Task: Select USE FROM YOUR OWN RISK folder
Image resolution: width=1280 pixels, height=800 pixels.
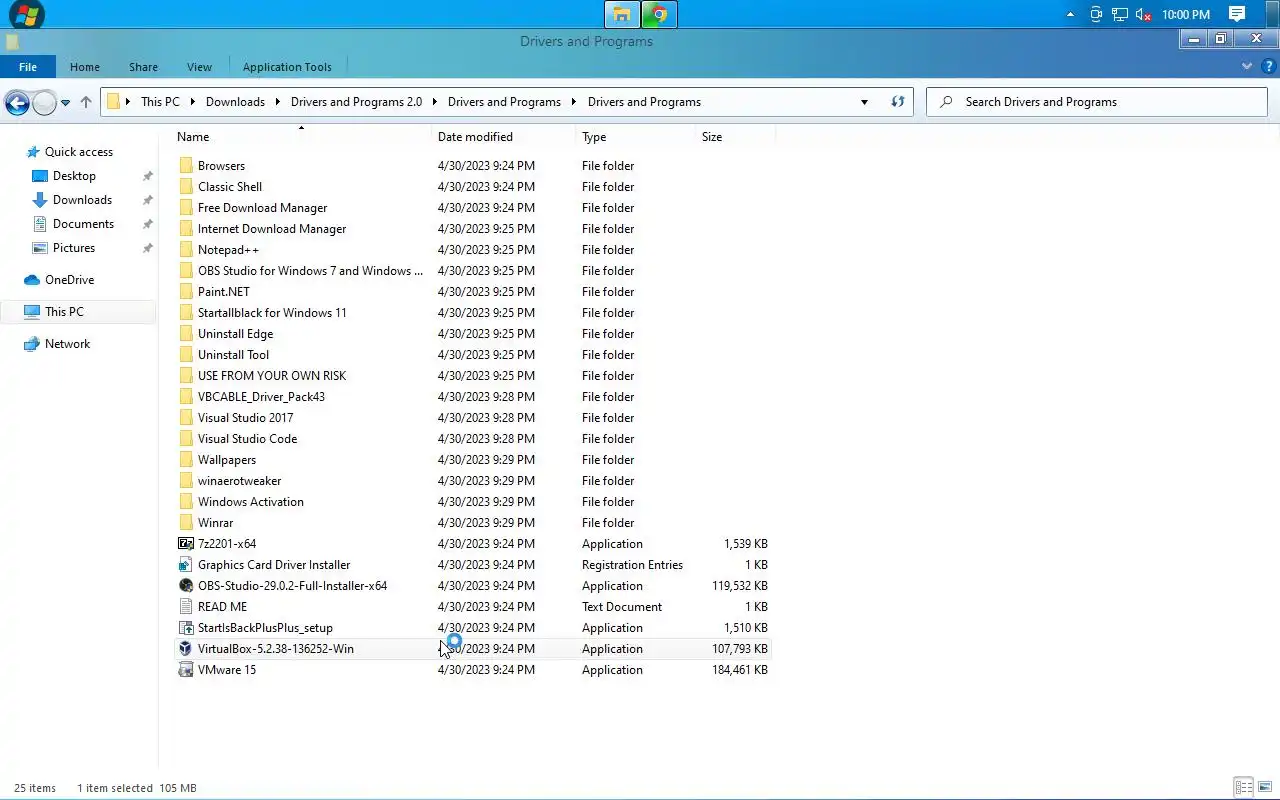Action: pyautogui.click(x=272, y=376)
